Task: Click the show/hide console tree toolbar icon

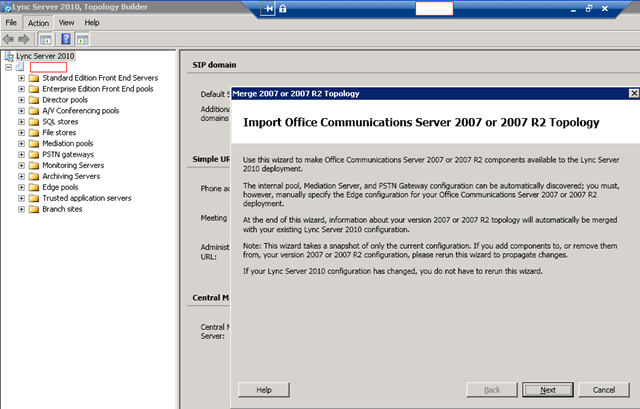Action: click(45, 40)
